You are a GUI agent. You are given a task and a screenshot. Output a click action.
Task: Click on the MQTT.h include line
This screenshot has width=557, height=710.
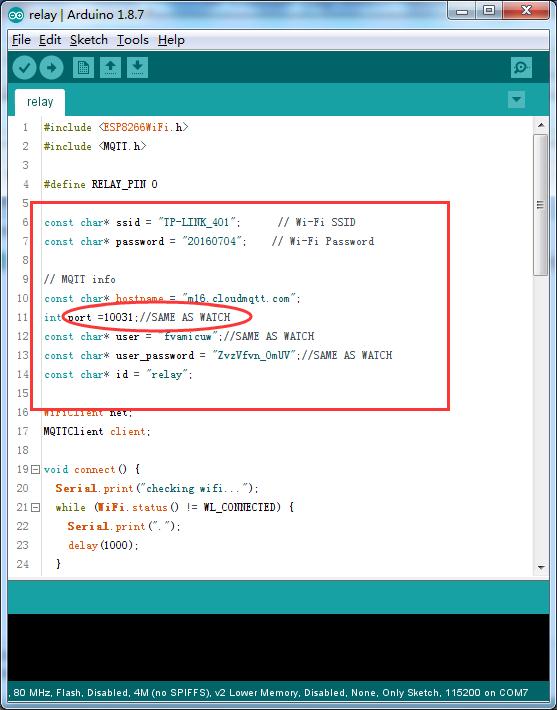pos(95,146)
